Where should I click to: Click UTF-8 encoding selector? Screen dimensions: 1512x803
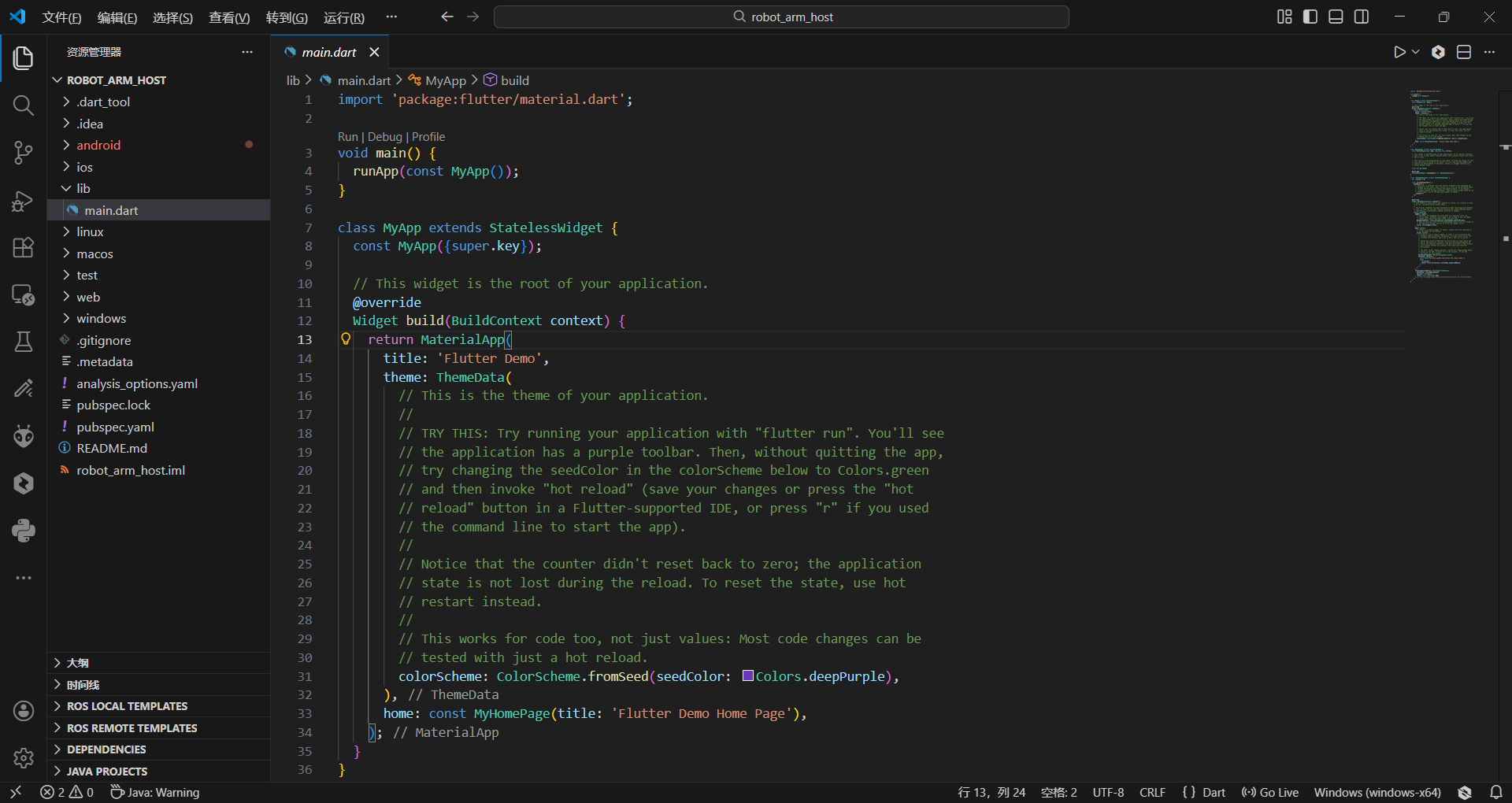(x=1108, y=792)
